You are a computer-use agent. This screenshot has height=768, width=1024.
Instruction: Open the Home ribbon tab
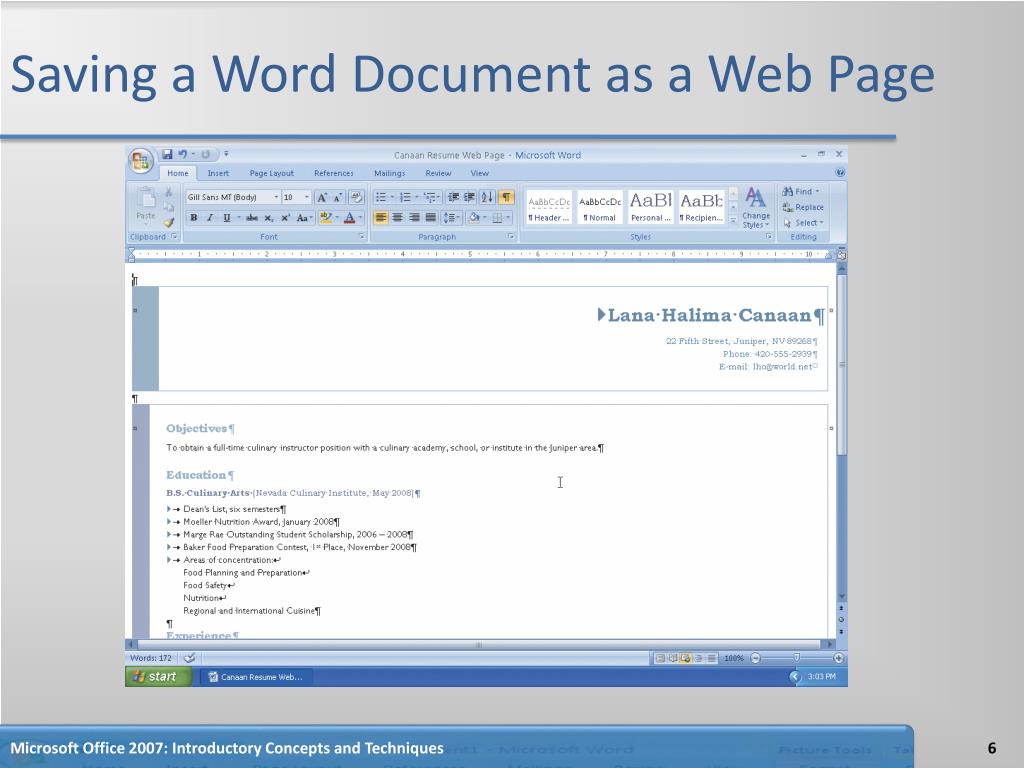tap(178, 173)
